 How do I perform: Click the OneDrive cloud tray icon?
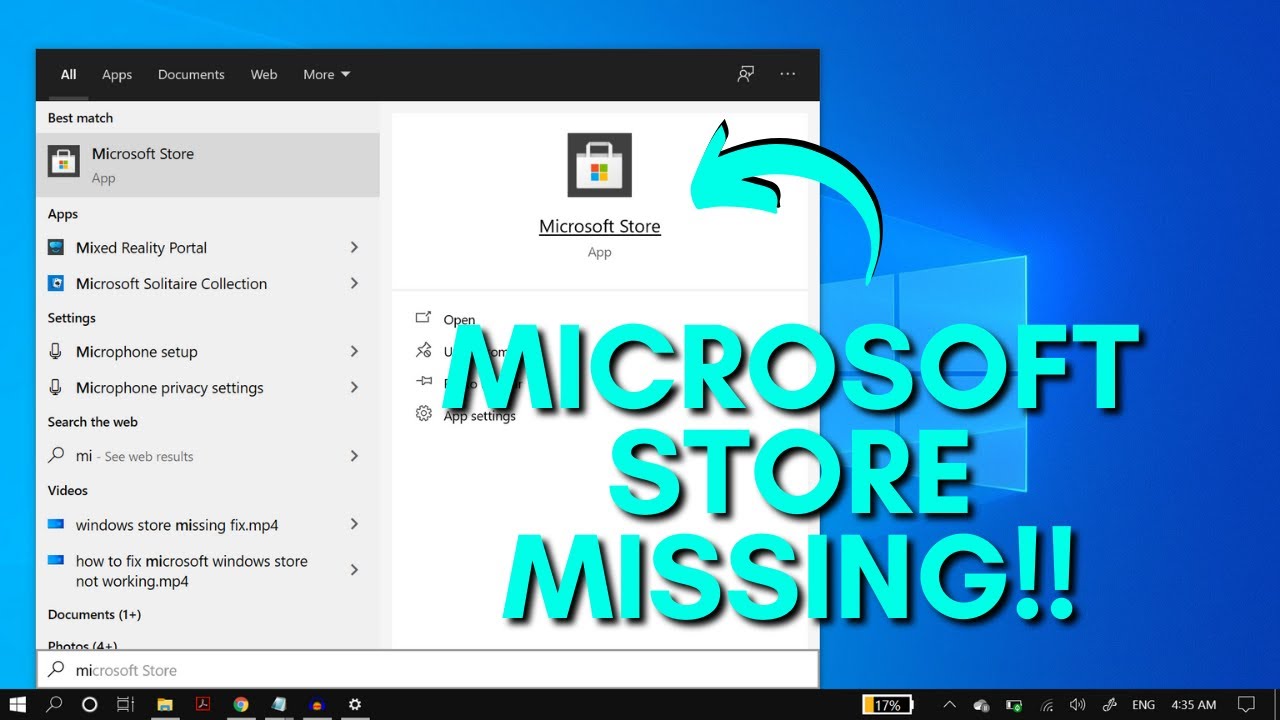pyautogui.click(x=981, y=704)
